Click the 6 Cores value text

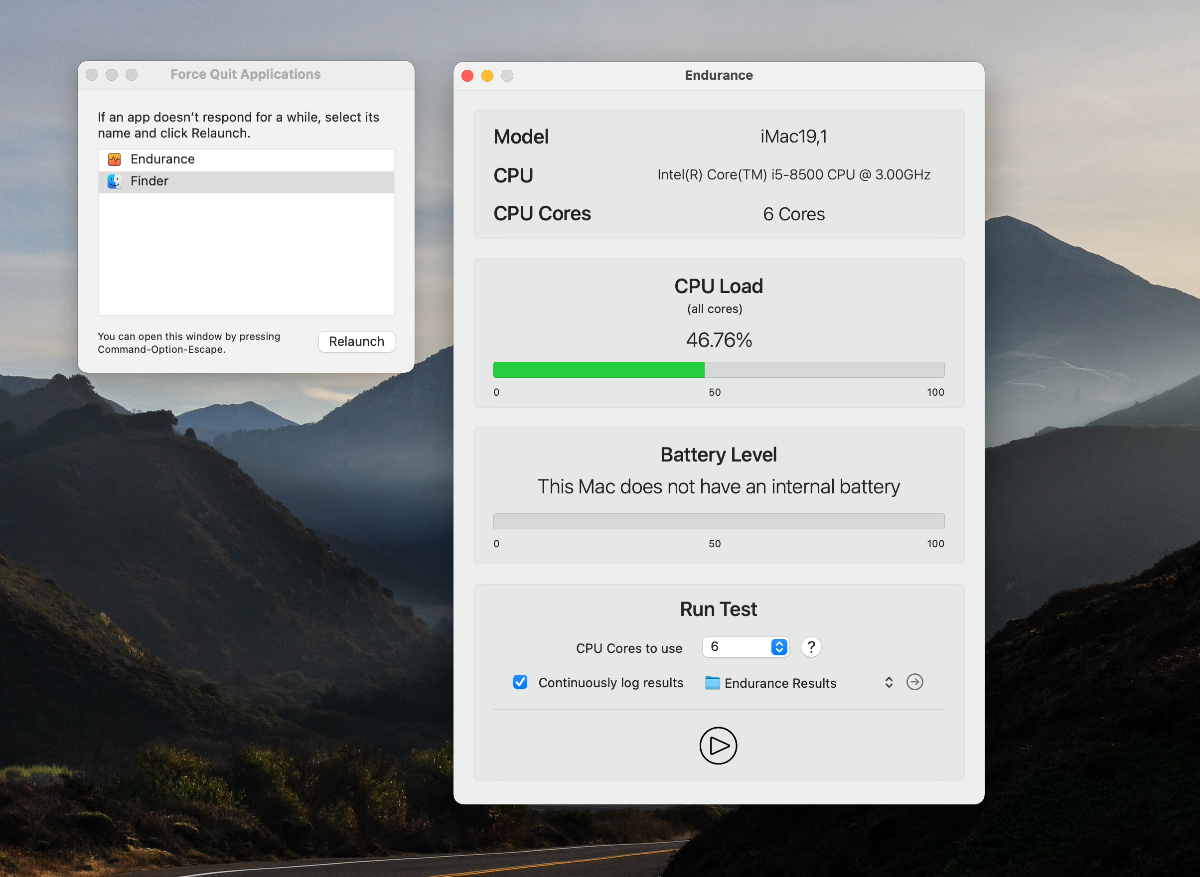794,214
